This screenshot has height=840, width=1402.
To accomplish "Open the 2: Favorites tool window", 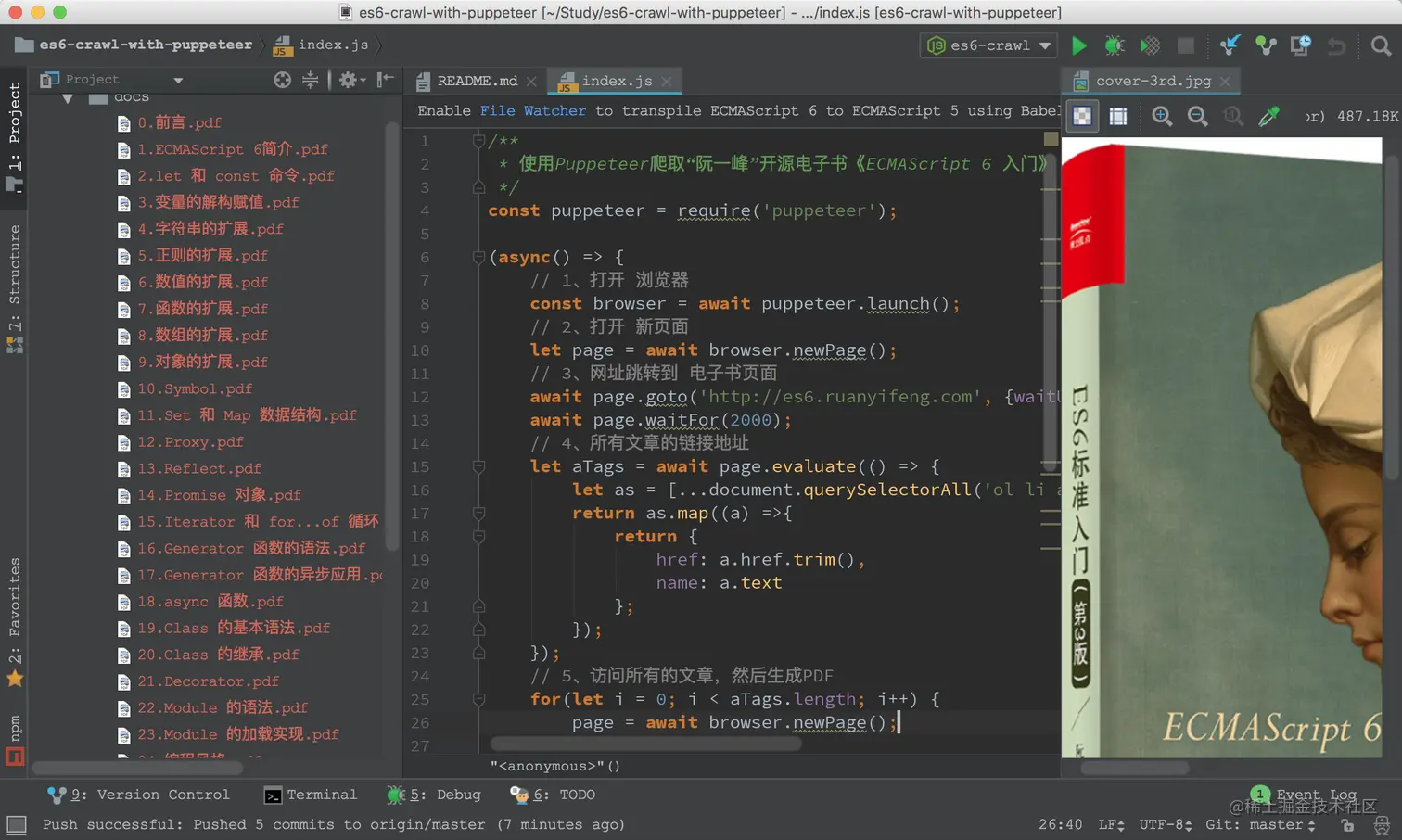I will pyautogui.click(x=15, y=621).
